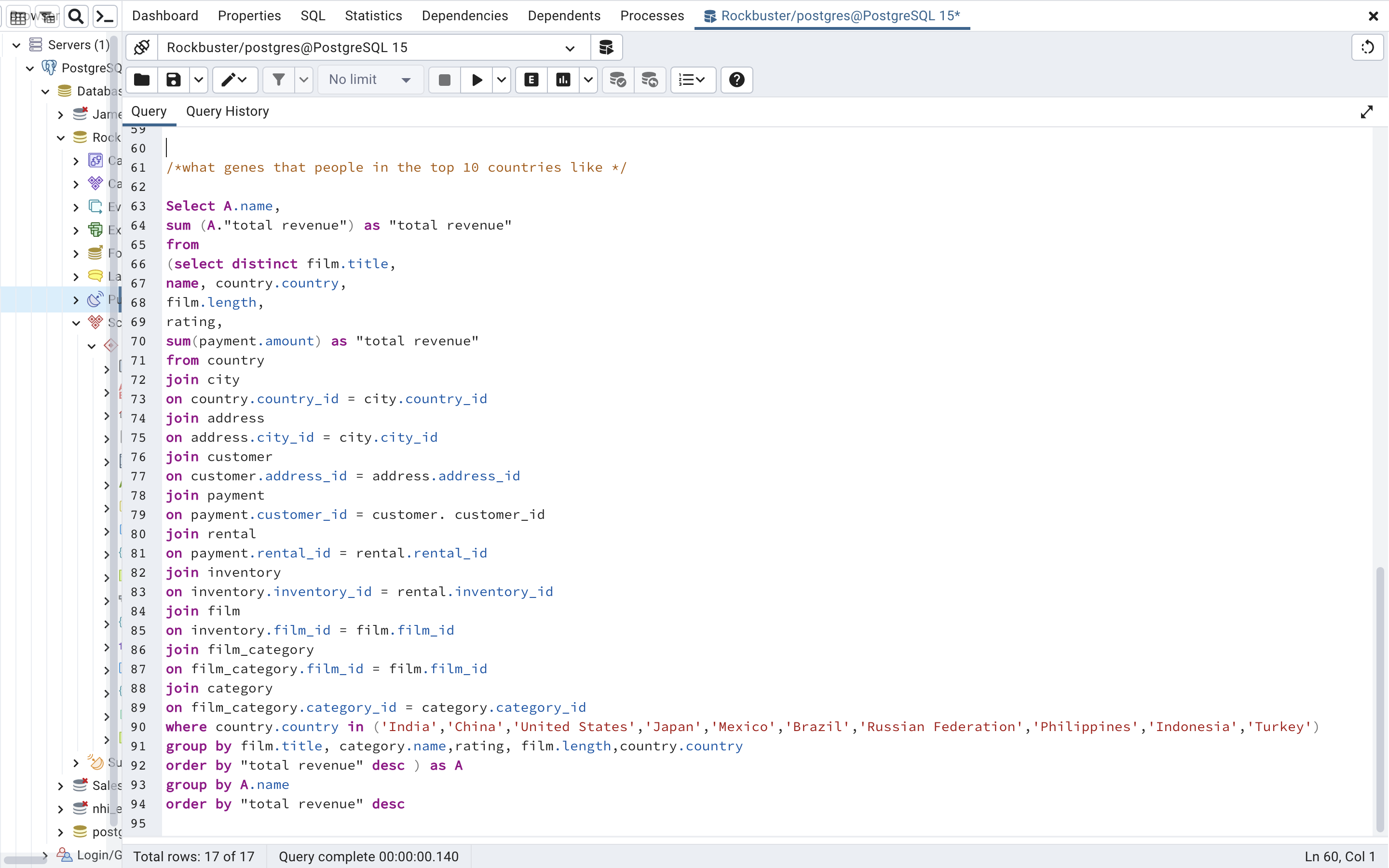Click the Explain Analyze chart button
1389x868 pixels.
[564, 79]
